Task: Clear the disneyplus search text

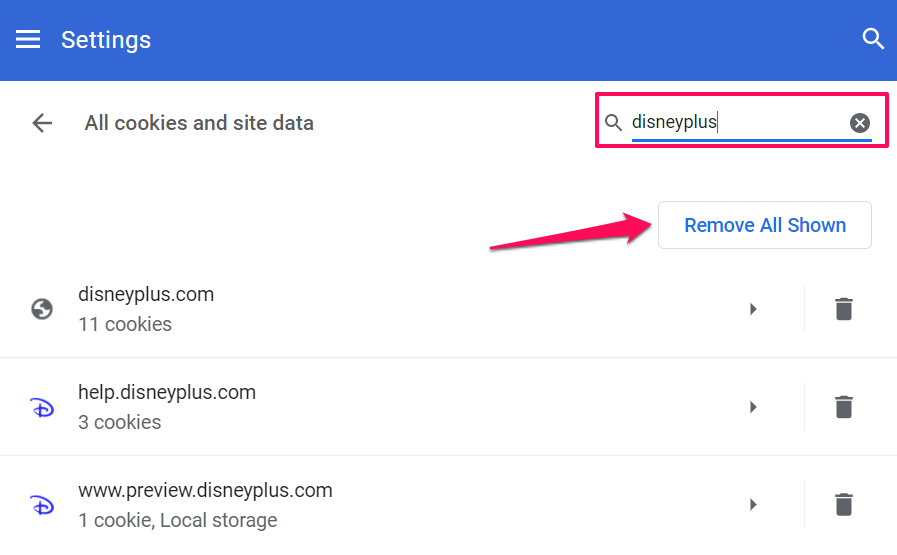Action: (860, 123)
